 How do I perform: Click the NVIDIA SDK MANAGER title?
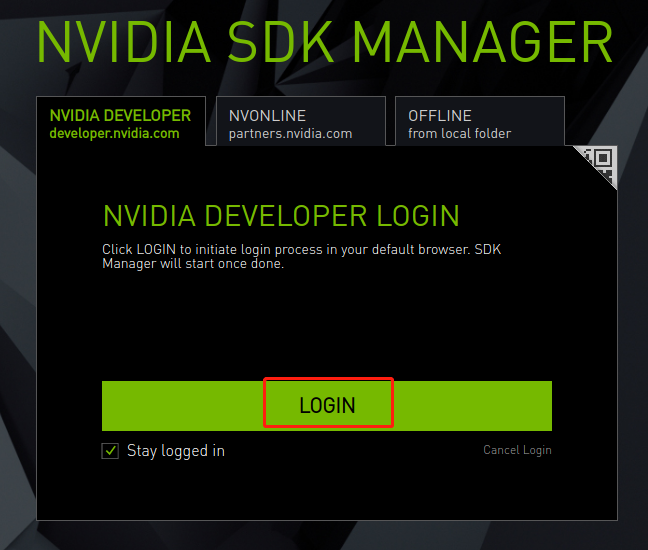coord(324,43)
